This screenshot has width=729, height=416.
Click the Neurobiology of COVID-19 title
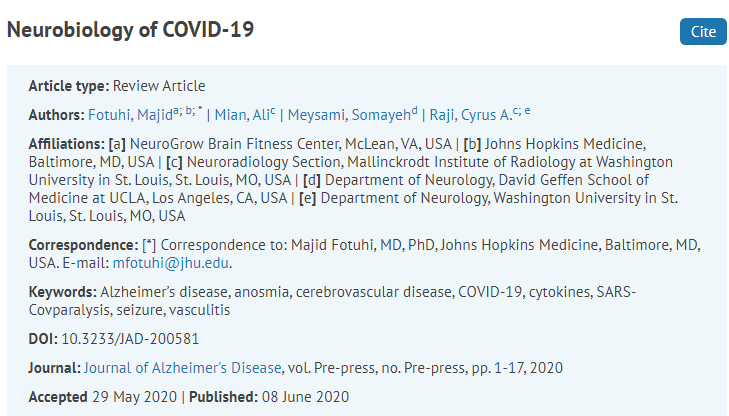[x=131, y=30]
